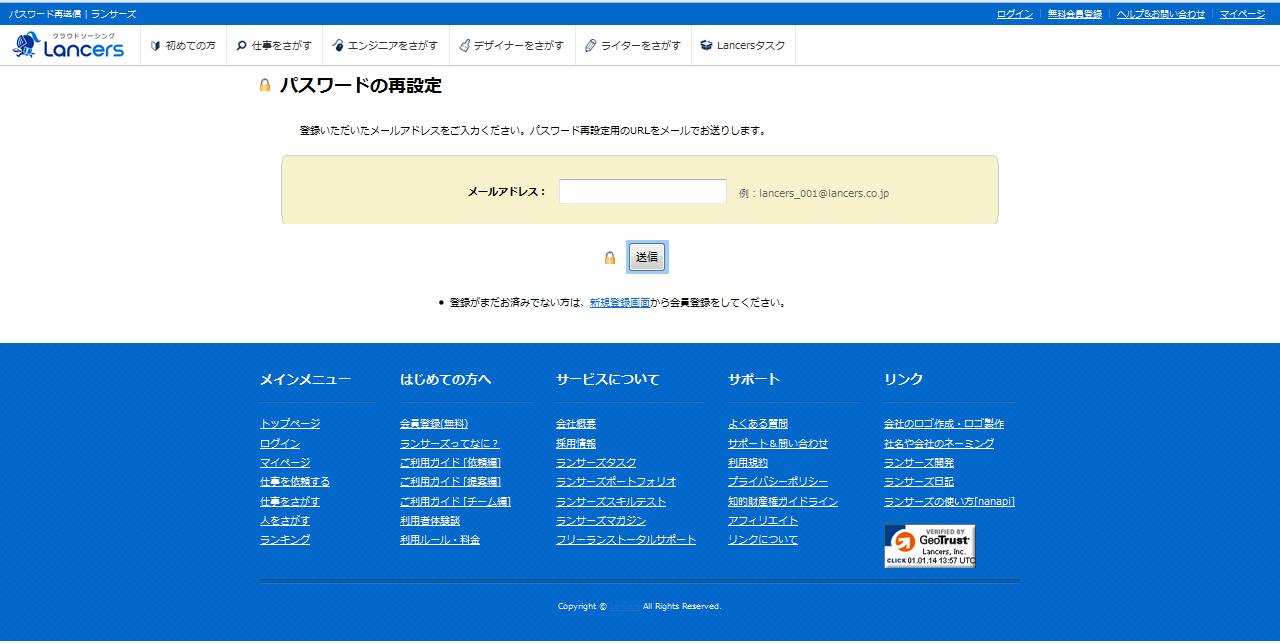Open the ランサーズスキルテスト link
The width and height of the screenshot is (1280, 643).
click(x=611, y=501)
